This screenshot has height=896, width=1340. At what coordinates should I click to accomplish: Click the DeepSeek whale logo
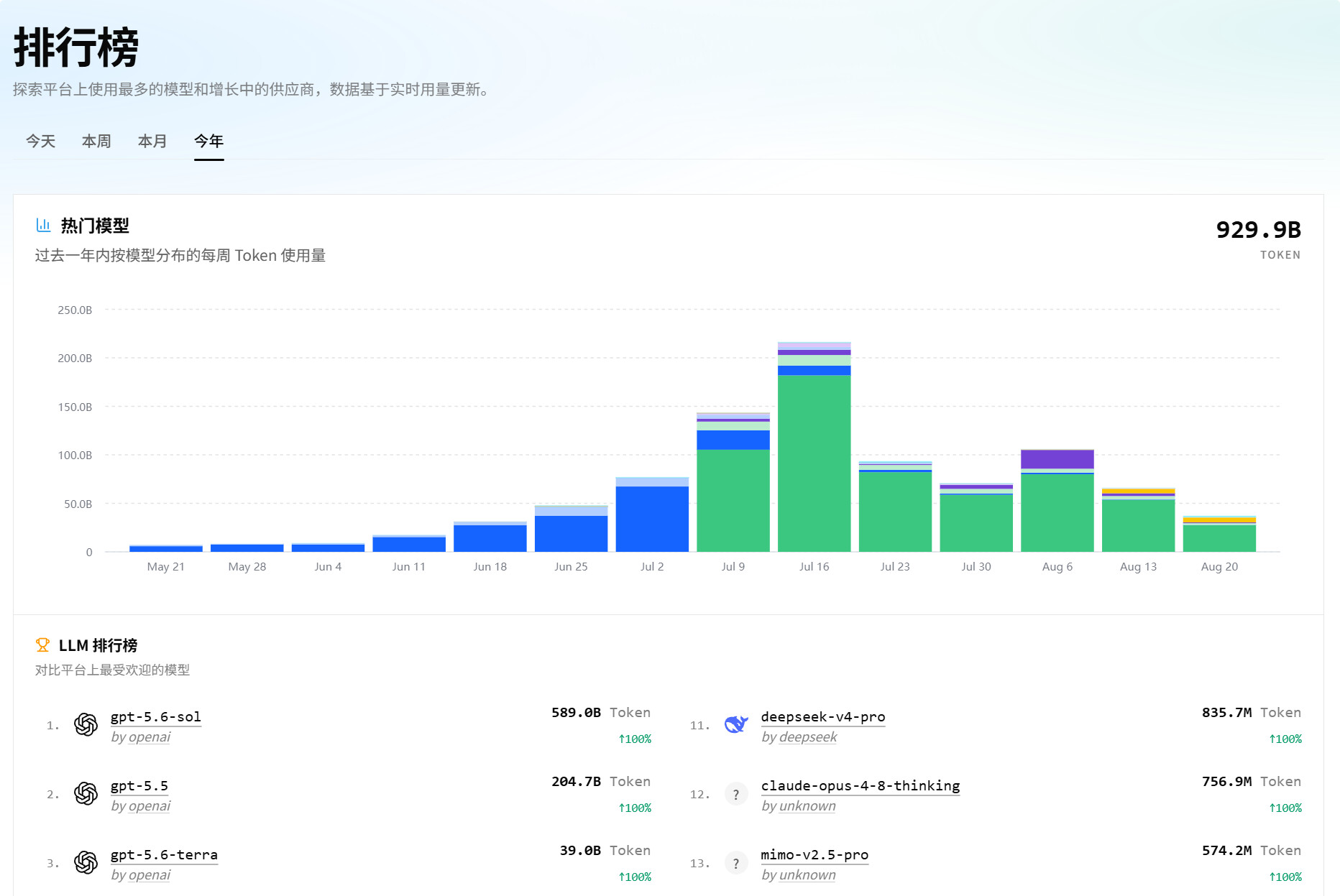(736, 725)
